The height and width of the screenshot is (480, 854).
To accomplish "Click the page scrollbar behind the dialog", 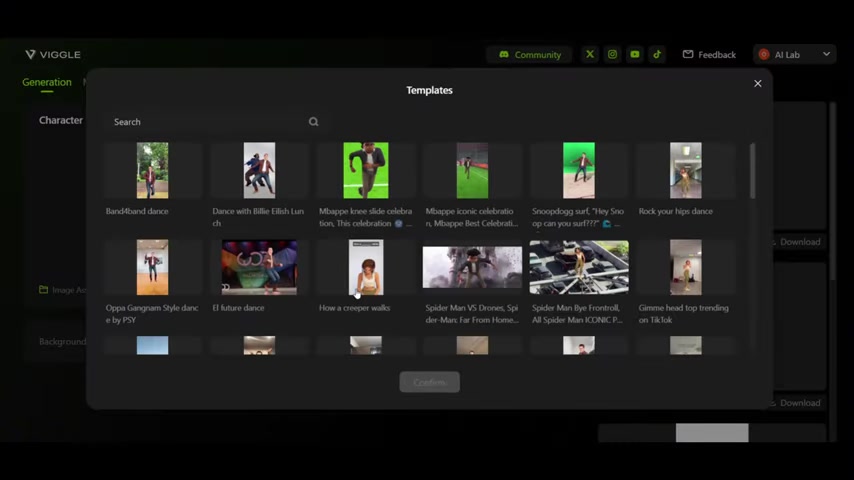I will click(832, 191).
